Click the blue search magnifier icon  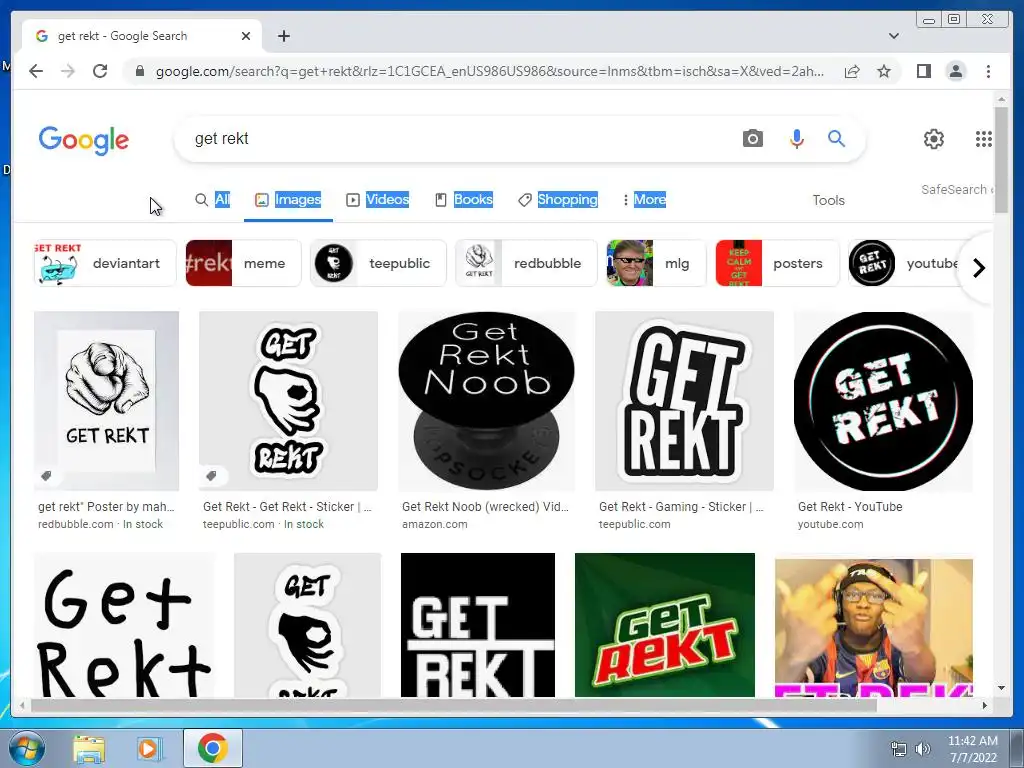coord(837,138)
